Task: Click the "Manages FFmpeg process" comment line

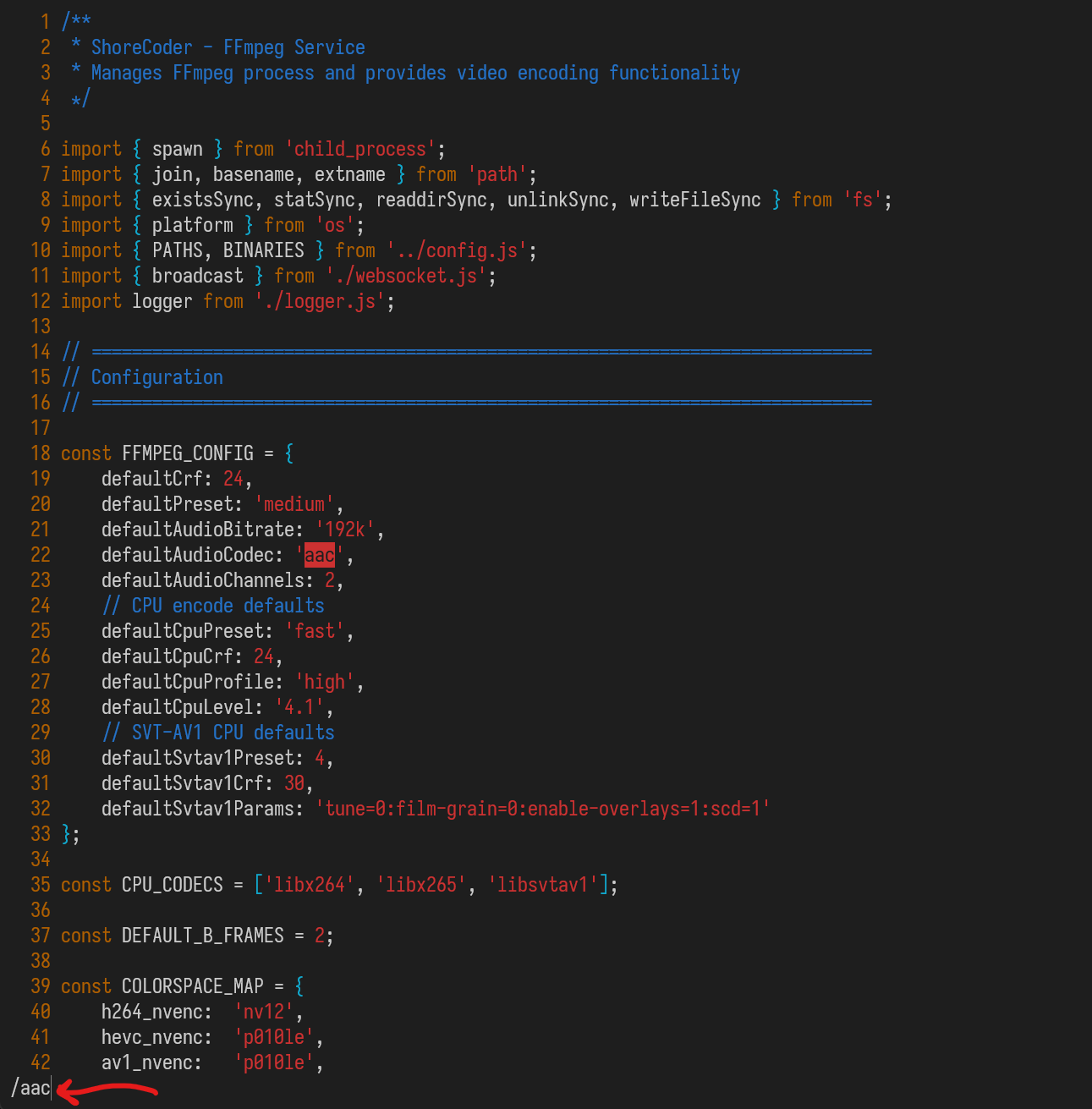Action: [x=415, y=73]
